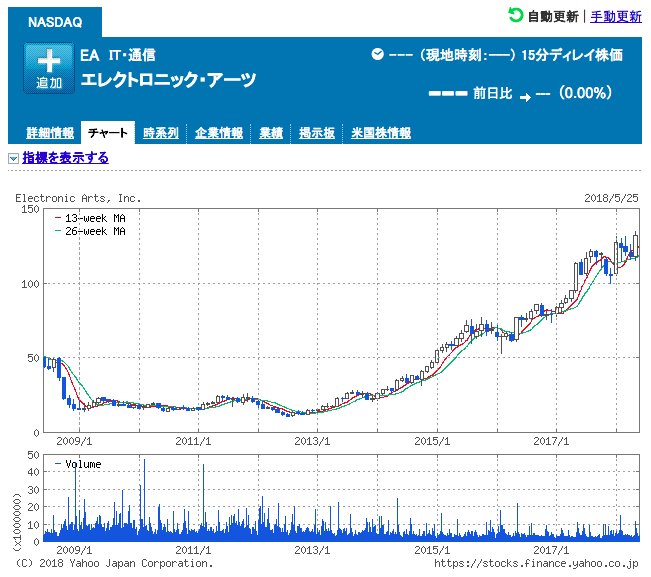Click the 前日比 previous-day comparison label
The width and height of the screenshot is (651, 577).
point(492,93)
